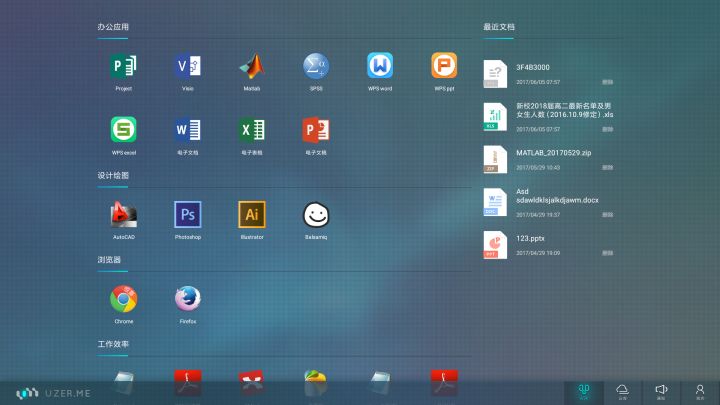Click the DOC file icon for Asd document
This screenshot has width=720, height=405.
point(495,202)
